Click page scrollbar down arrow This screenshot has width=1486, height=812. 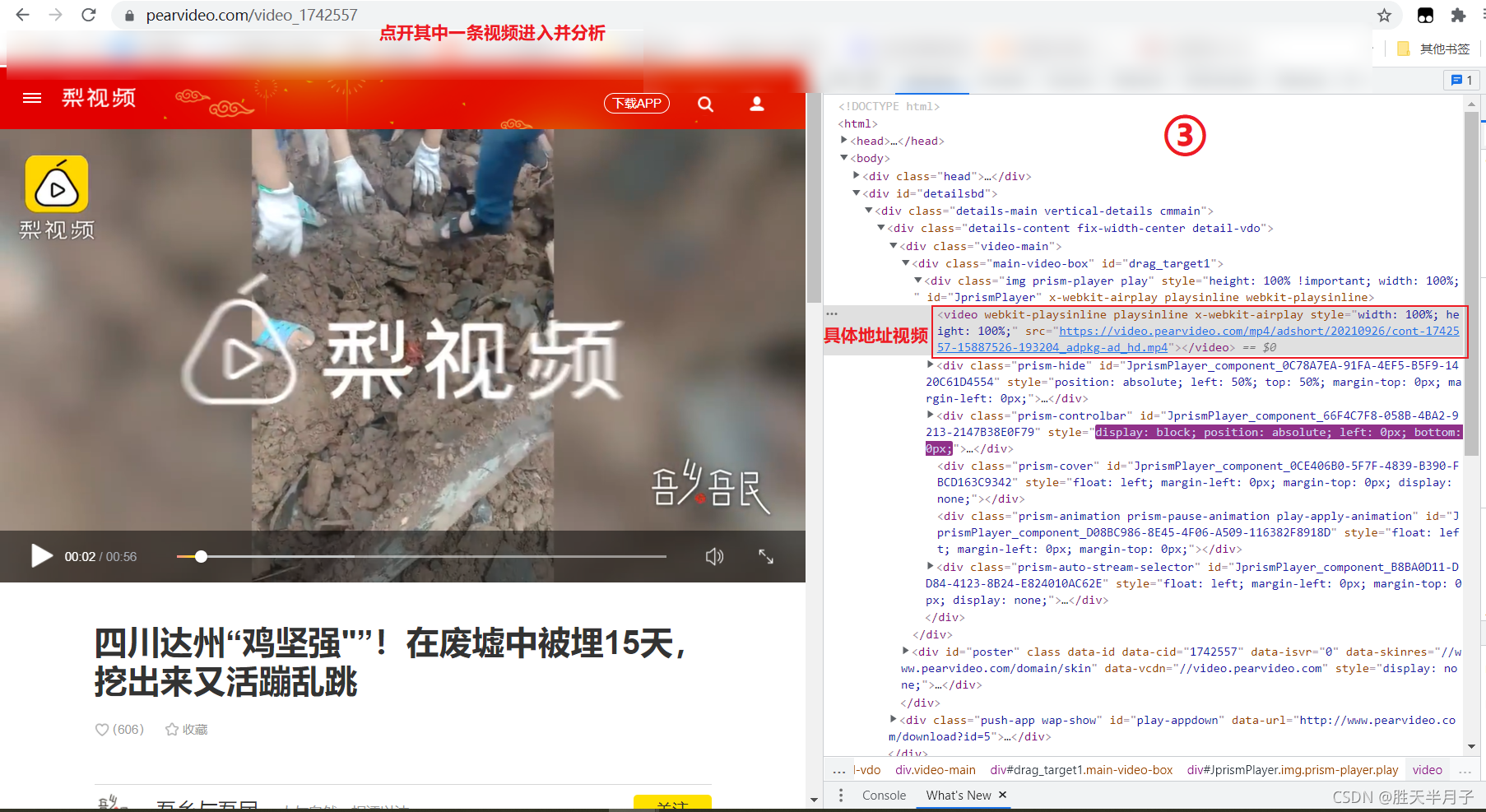(x=814, y=799)
